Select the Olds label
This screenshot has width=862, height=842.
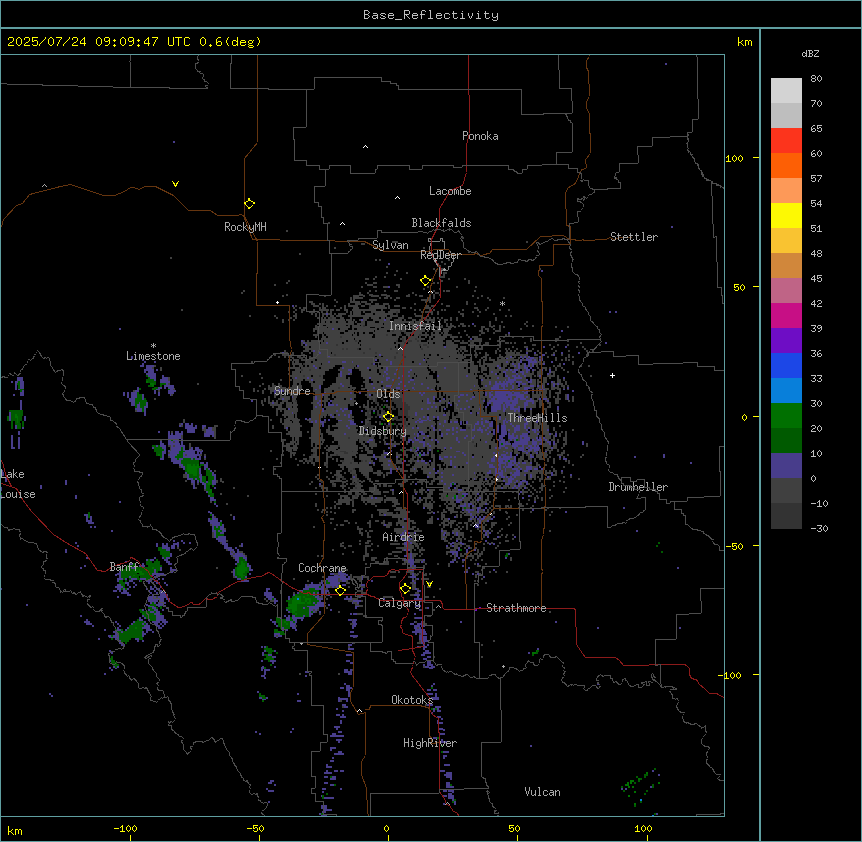click(388, 394)
